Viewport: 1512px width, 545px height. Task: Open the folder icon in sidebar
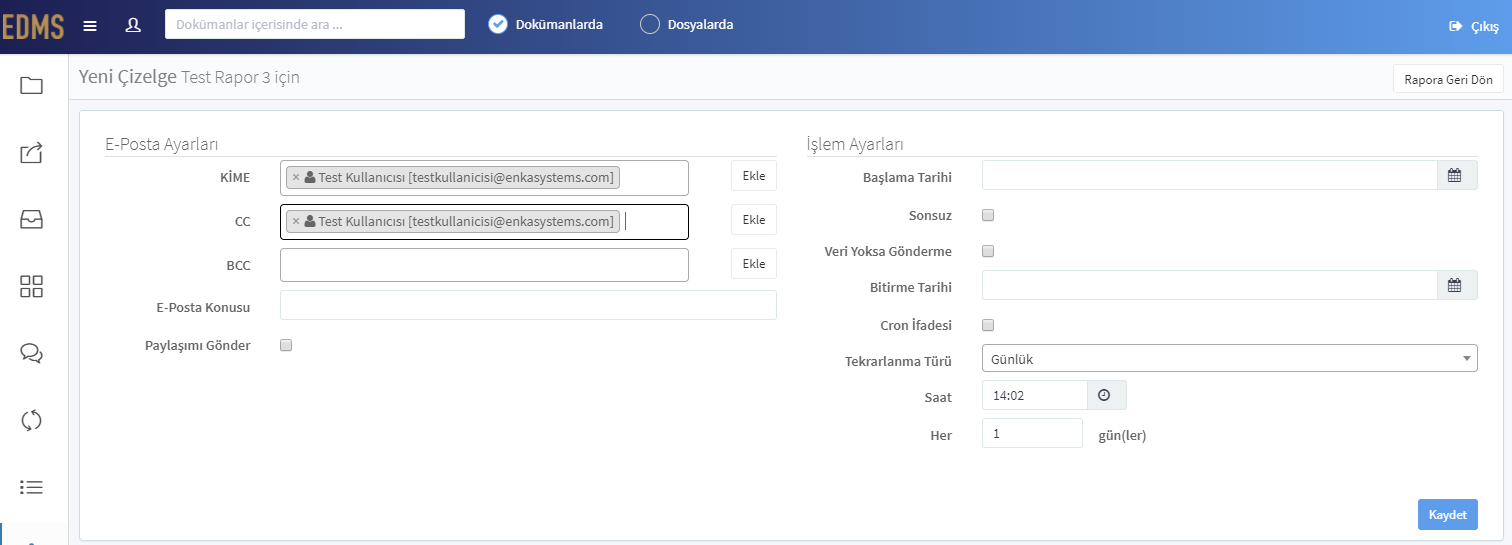(x=31, y=85)
